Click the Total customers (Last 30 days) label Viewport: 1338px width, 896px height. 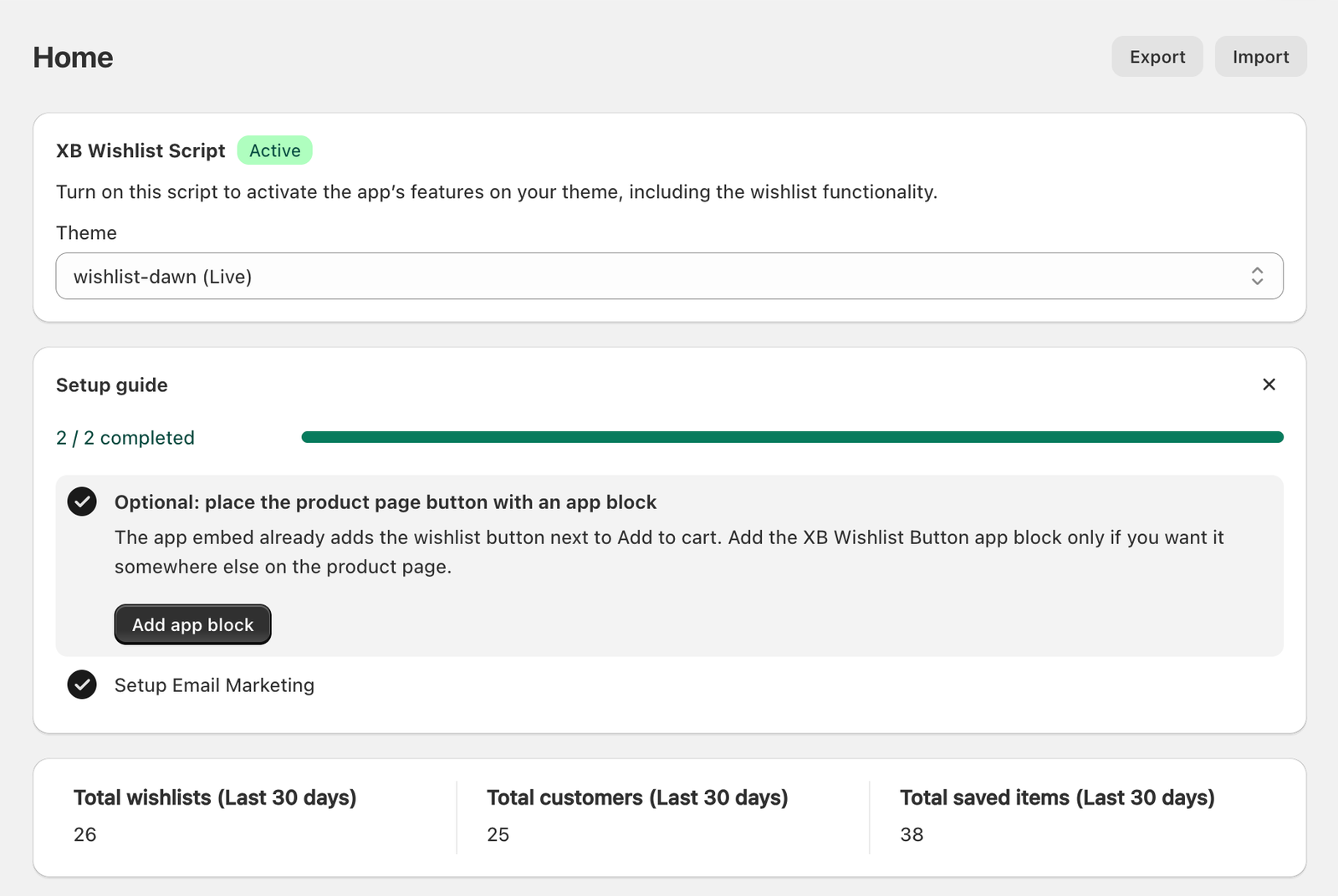click(x=637, y=797)
